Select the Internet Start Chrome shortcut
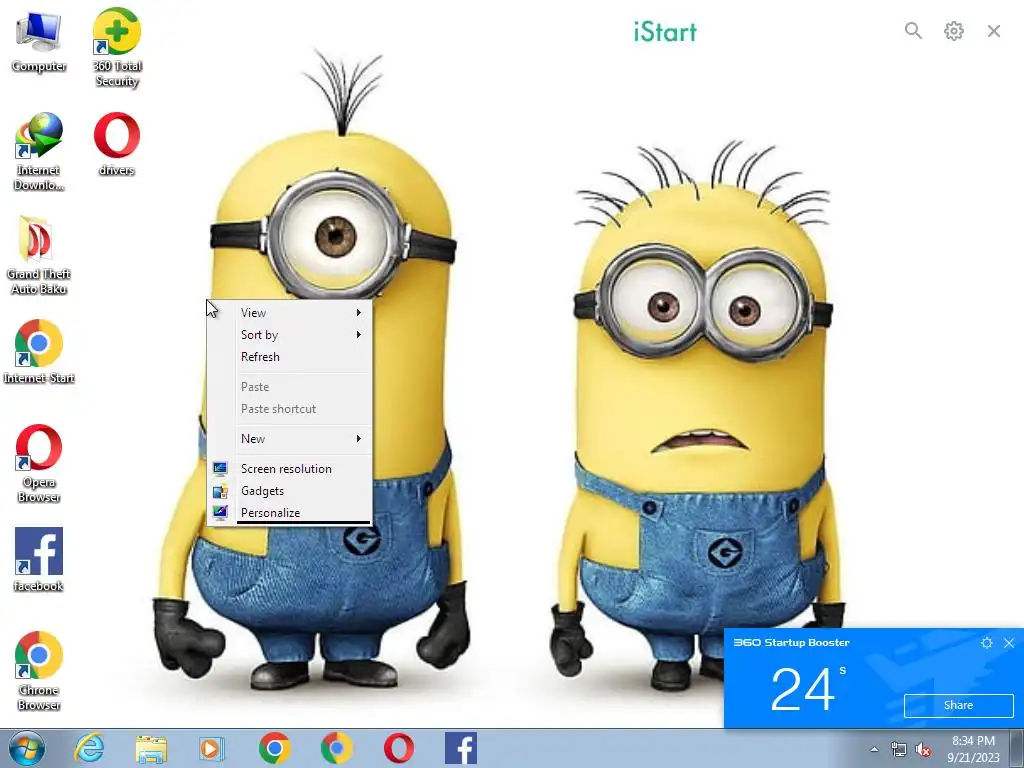The image size is (1024, 768). [39, 351]
